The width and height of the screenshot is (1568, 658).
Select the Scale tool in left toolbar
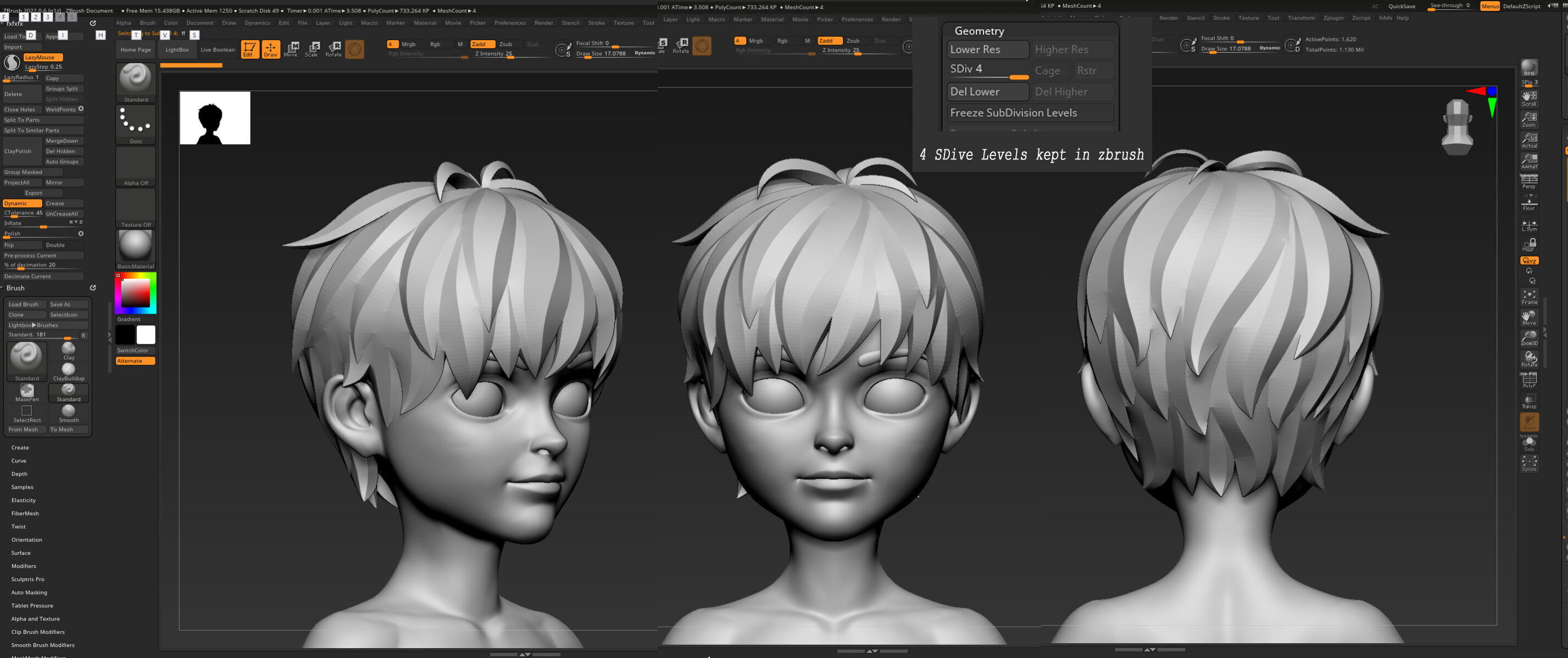point(312,49)
